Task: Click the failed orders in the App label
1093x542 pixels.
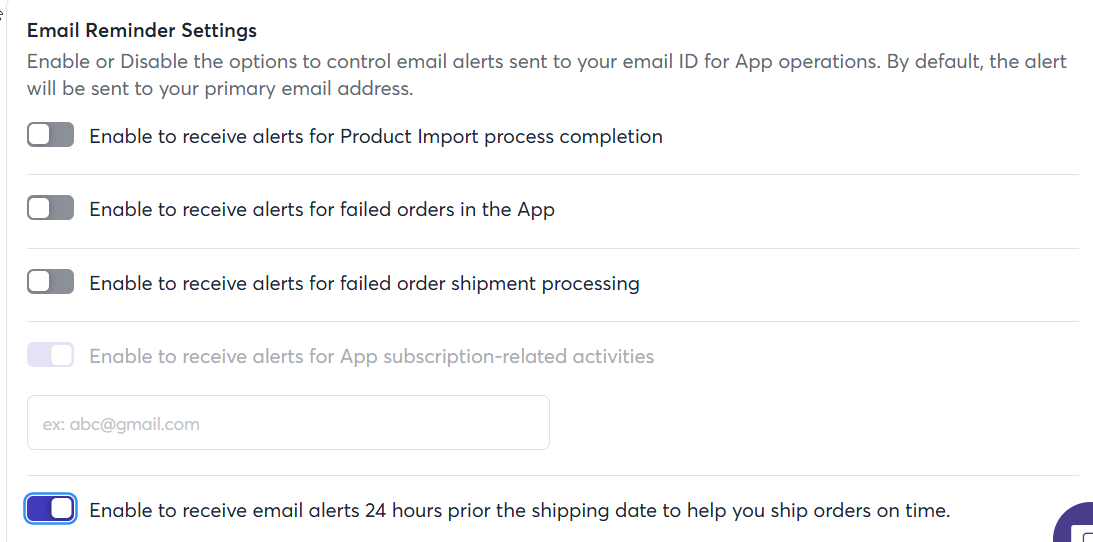Action: coord(322,210)
